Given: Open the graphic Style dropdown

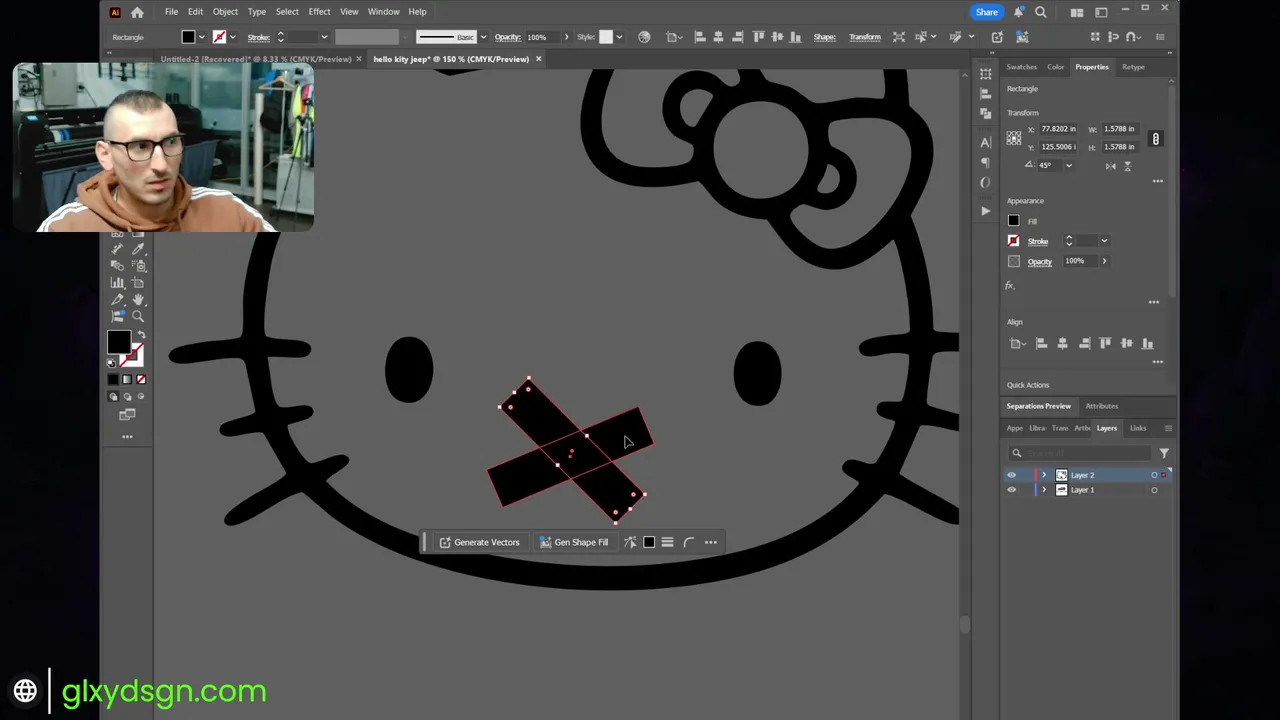Looking at the screenshot, I should tap(619, 37).
